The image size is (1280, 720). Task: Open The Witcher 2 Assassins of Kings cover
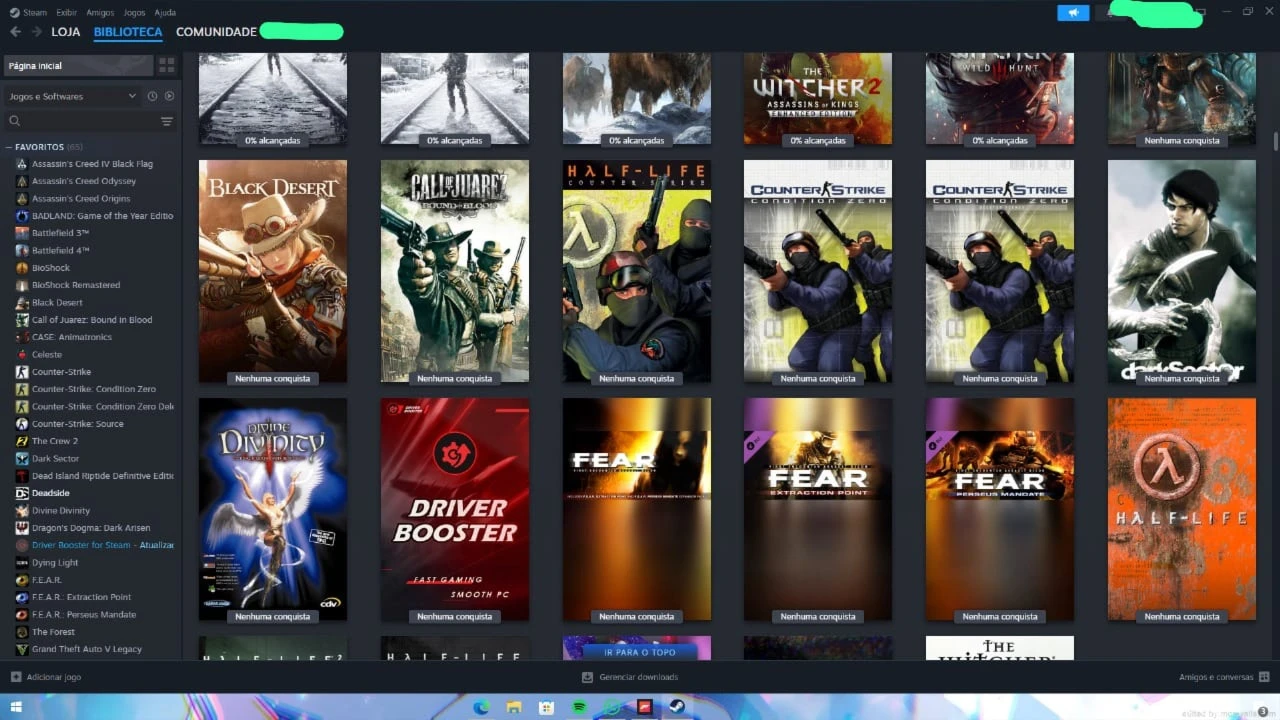(818, 99)
